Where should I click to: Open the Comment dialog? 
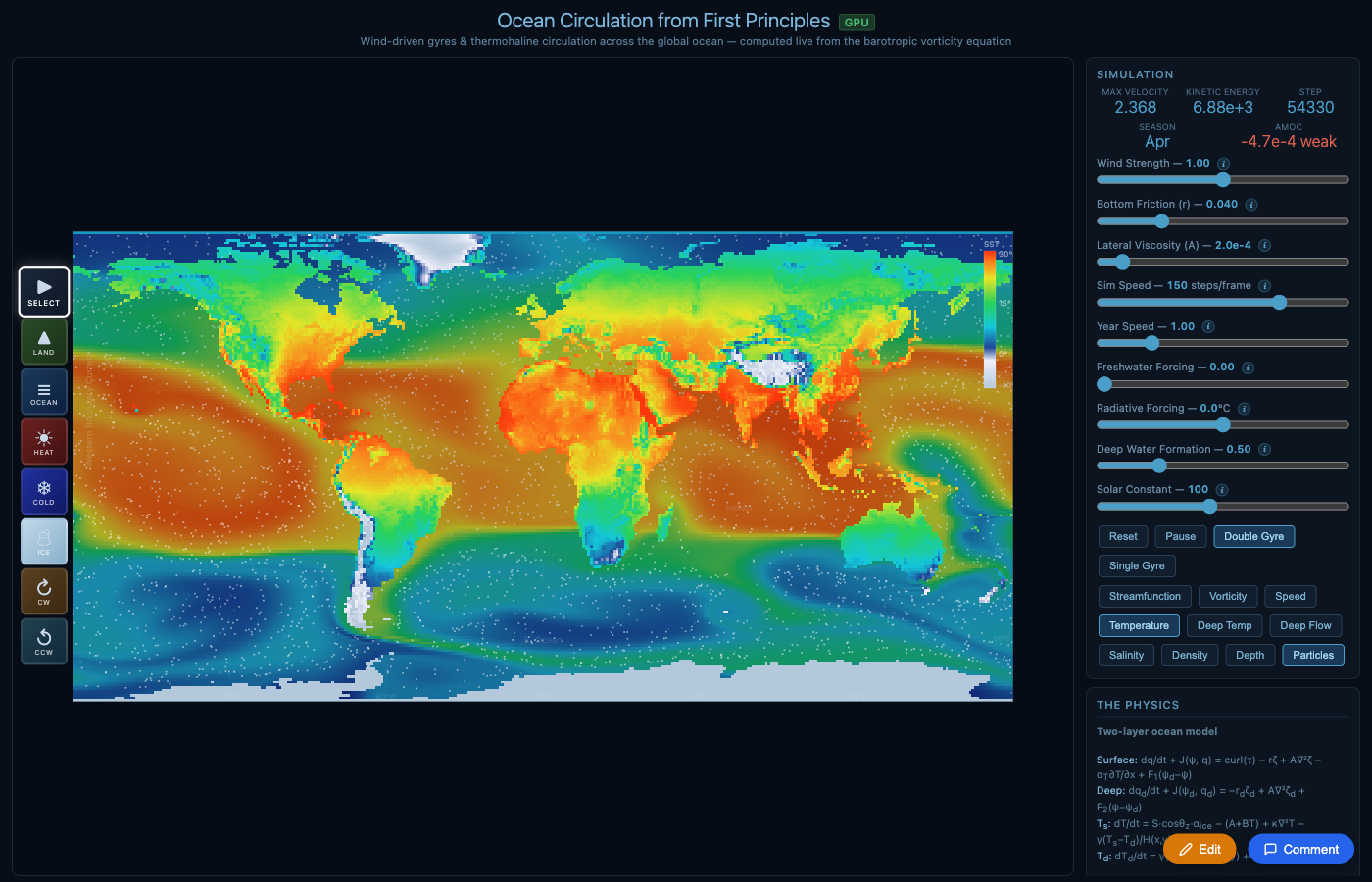pyautogui.click(x=1300, y=849)
